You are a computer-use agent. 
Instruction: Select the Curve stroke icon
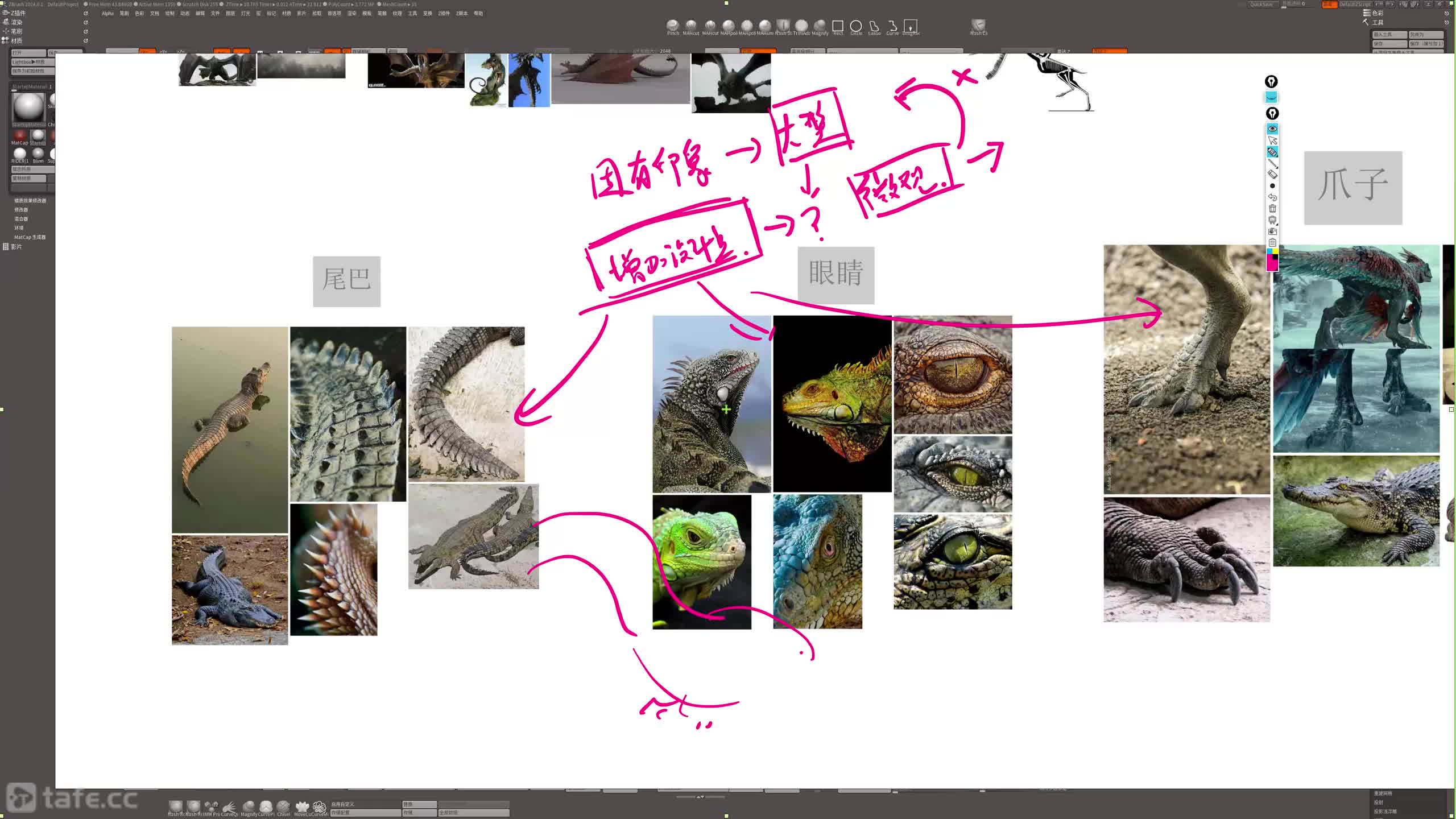point(892,26)
